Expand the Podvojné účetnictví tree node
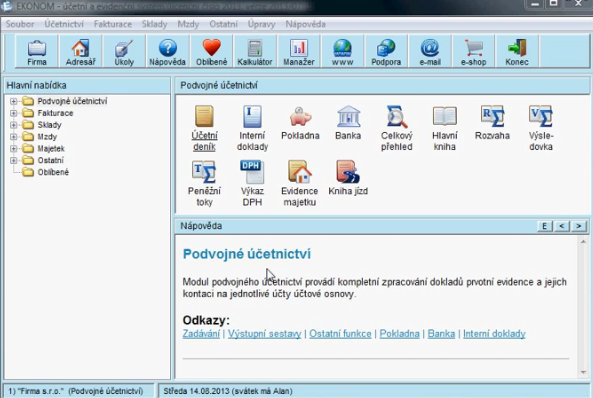593x398 pixels. click(14, 101)
